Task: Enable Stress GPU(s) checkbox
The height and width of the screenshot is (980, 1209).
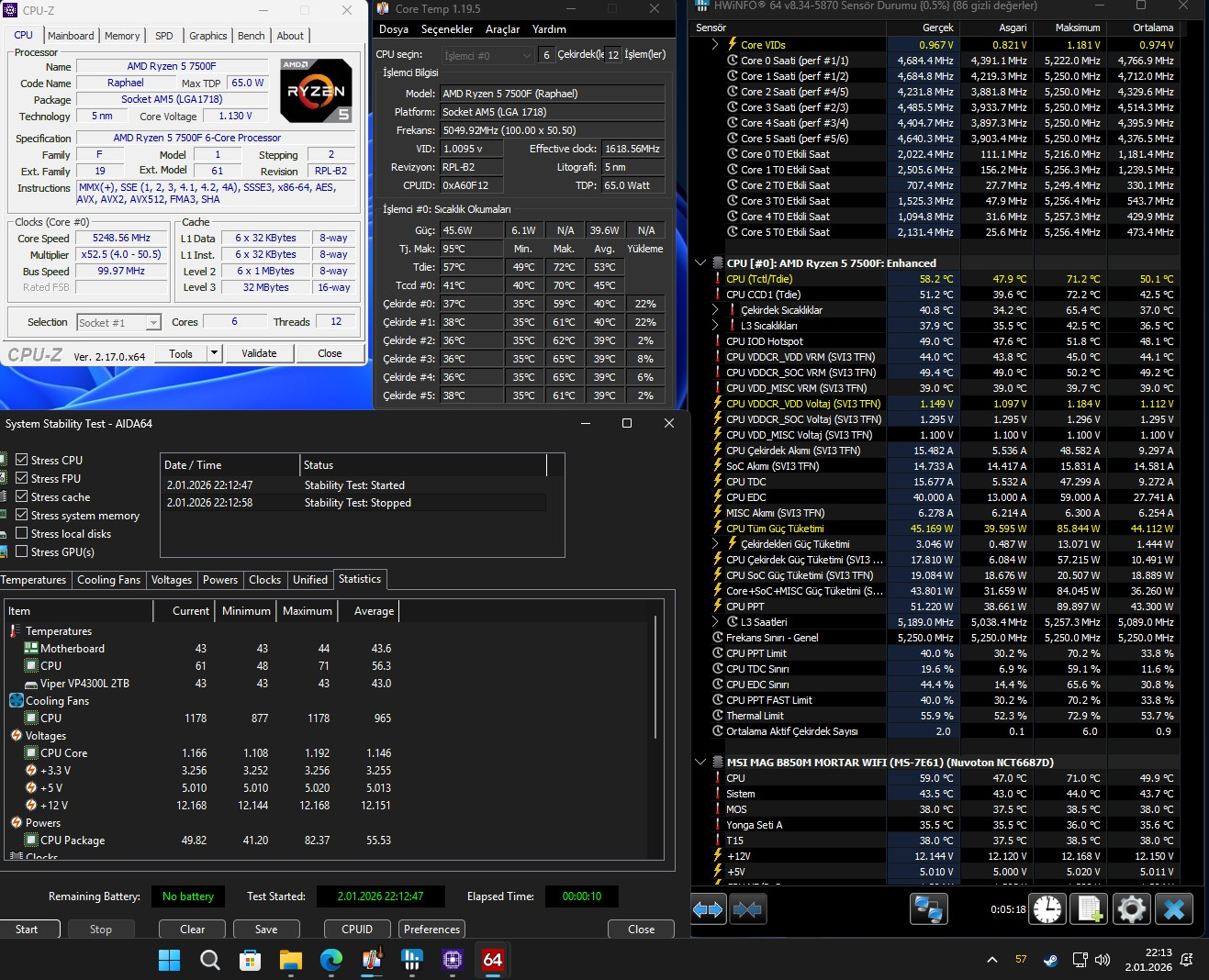Action: [22, 551]
